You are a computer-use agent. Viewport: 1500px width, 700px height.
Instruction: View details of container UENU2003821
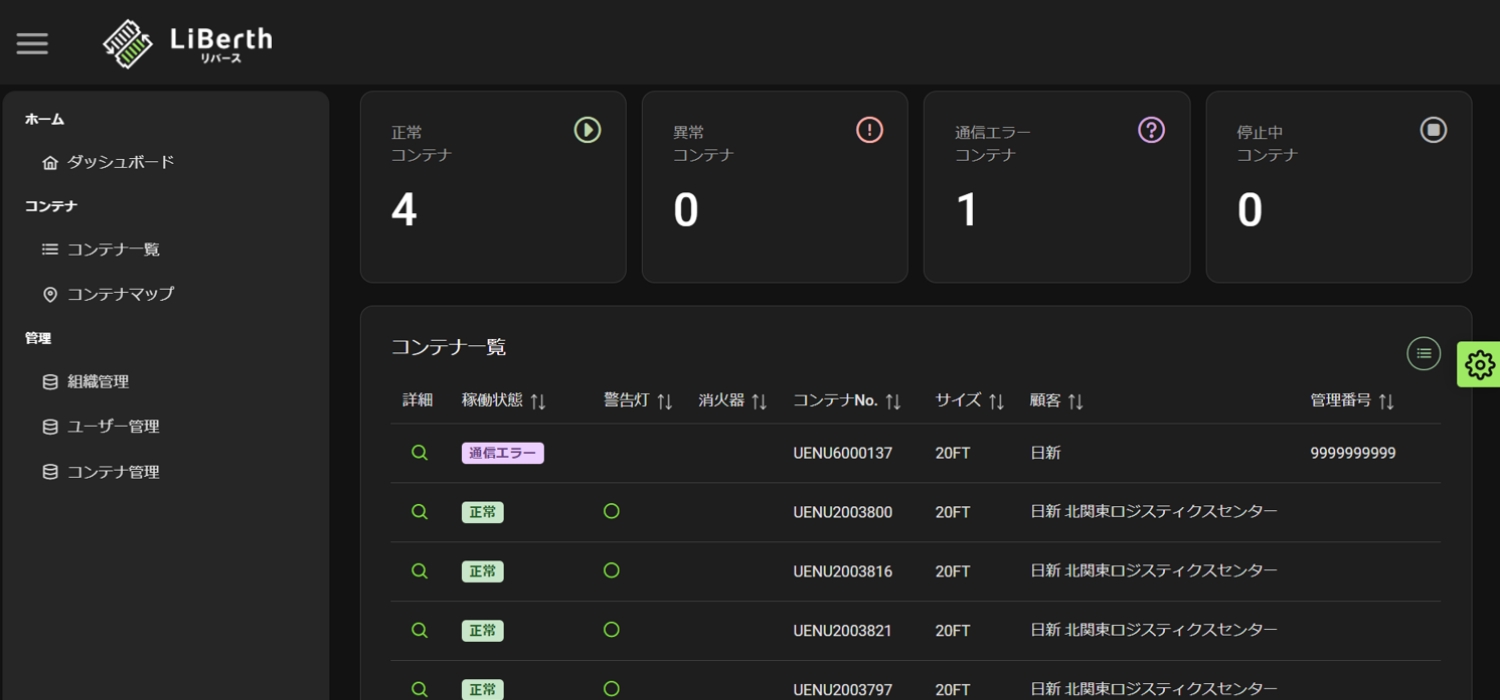pos(420,630)
